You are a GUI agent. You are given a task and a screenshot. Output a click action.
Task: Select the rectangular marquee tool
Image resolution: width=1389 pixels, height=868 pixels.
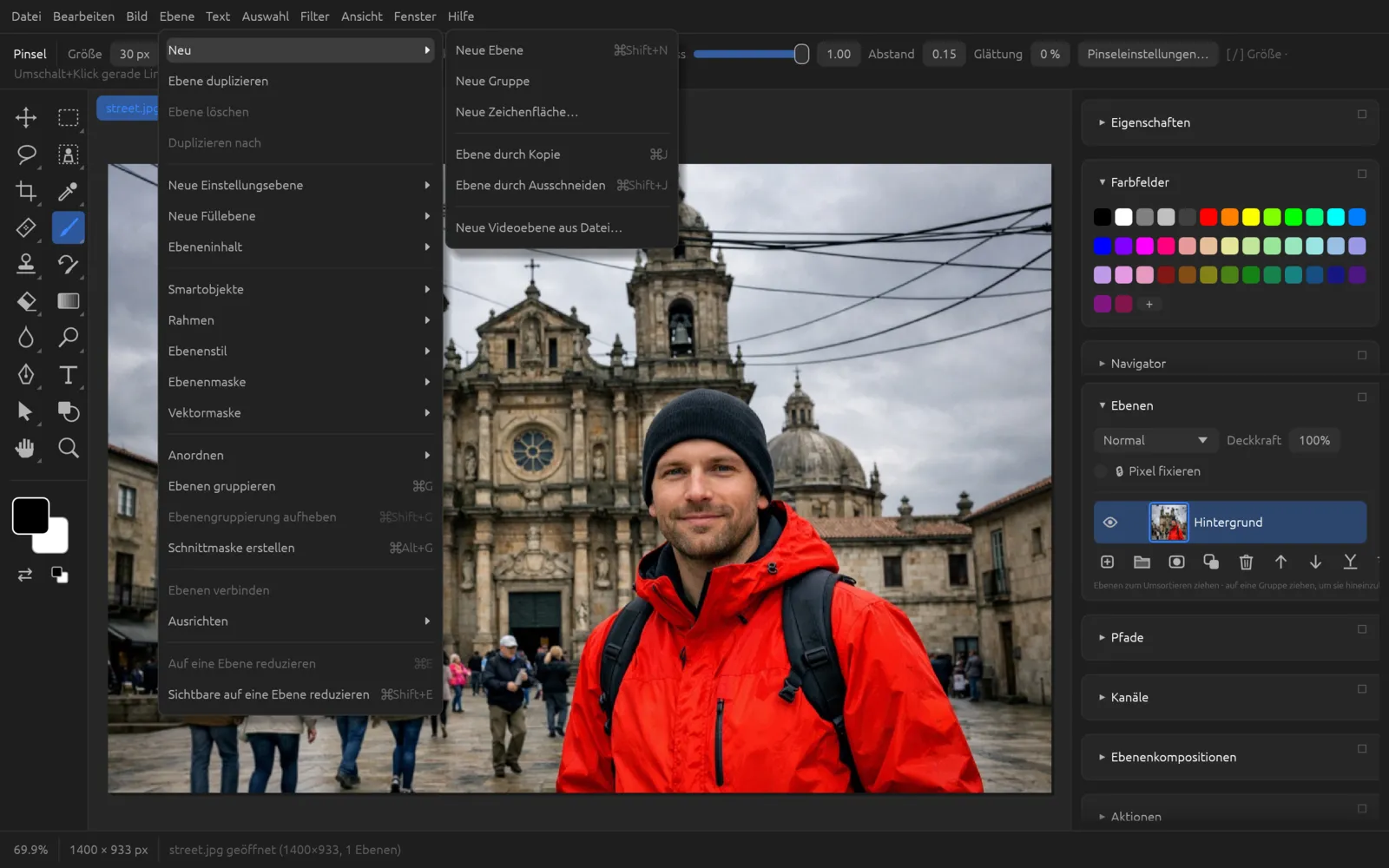pyautogui.click(x=68, y=117)
